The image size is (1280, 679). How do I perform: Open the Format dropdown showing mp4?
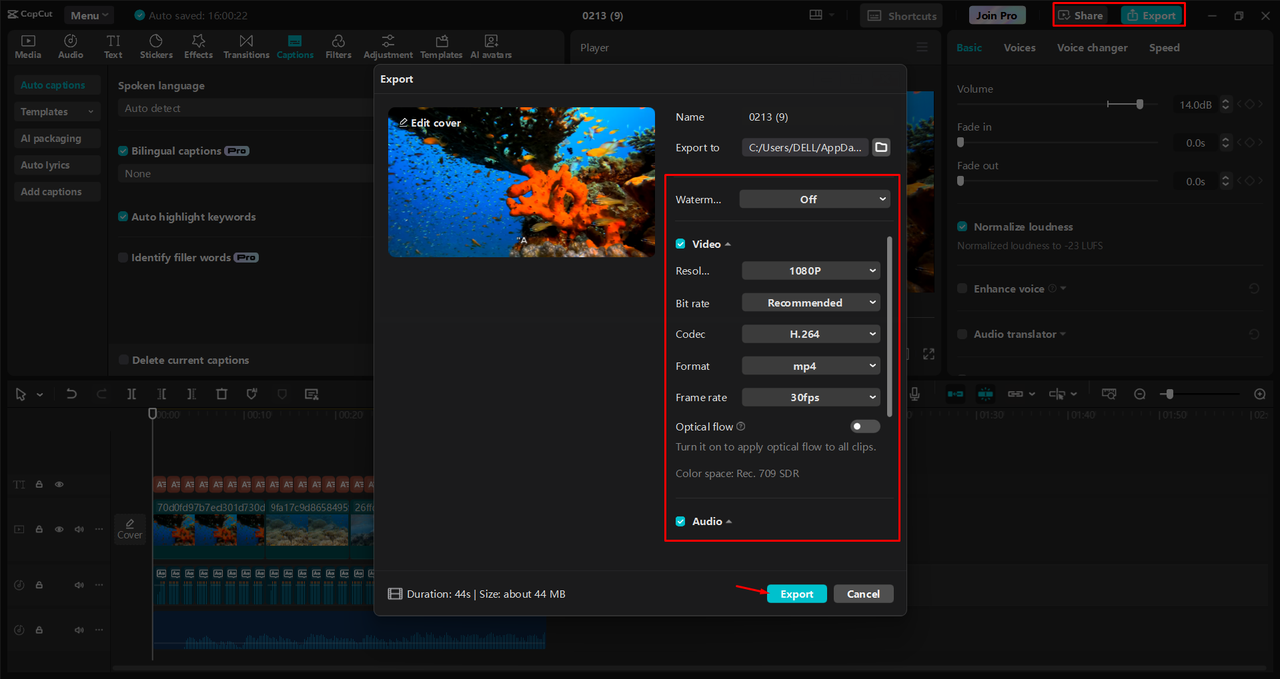pos(811,366)
